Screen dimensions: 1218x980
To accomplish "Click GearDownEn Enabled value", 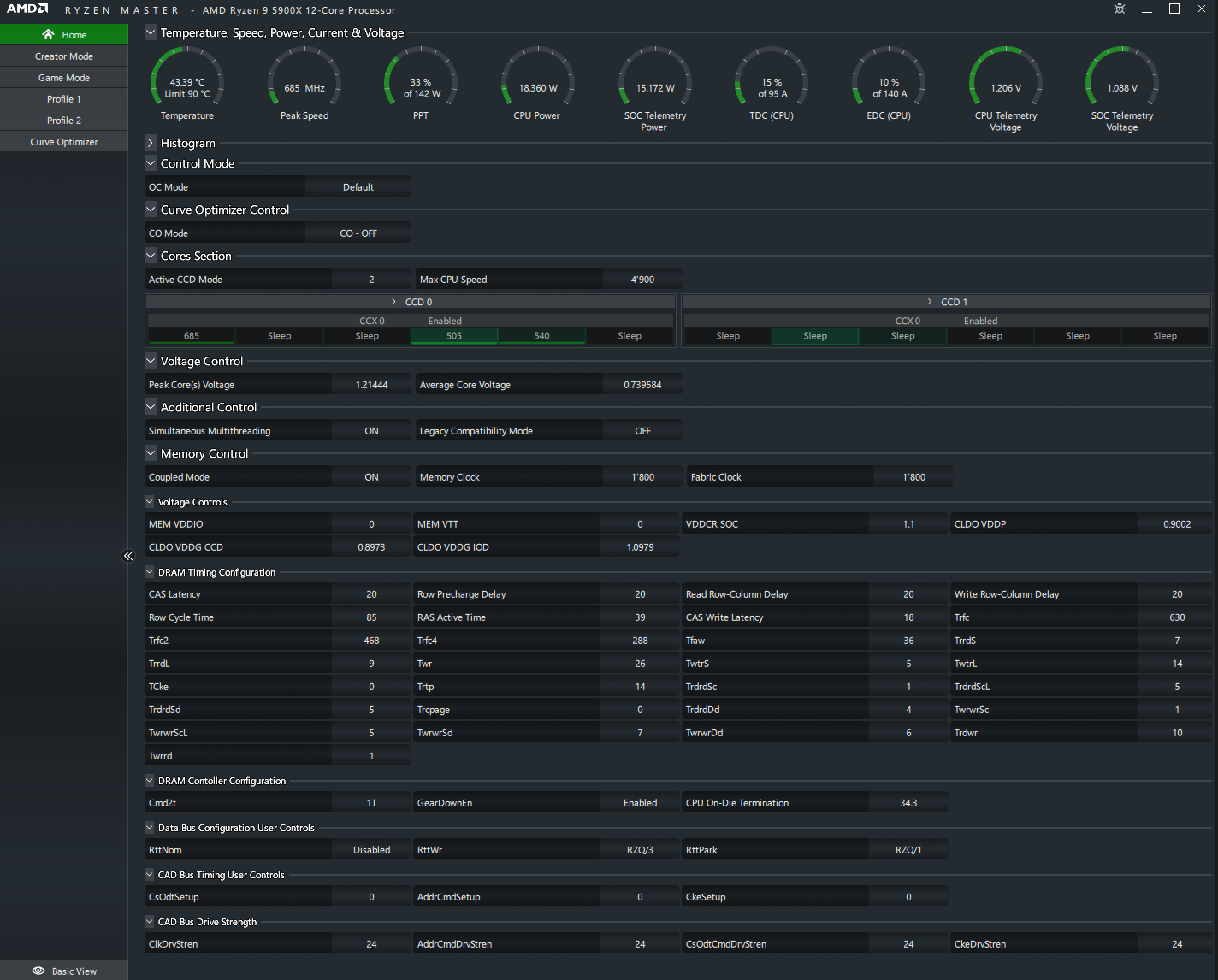I will [640, 803].
